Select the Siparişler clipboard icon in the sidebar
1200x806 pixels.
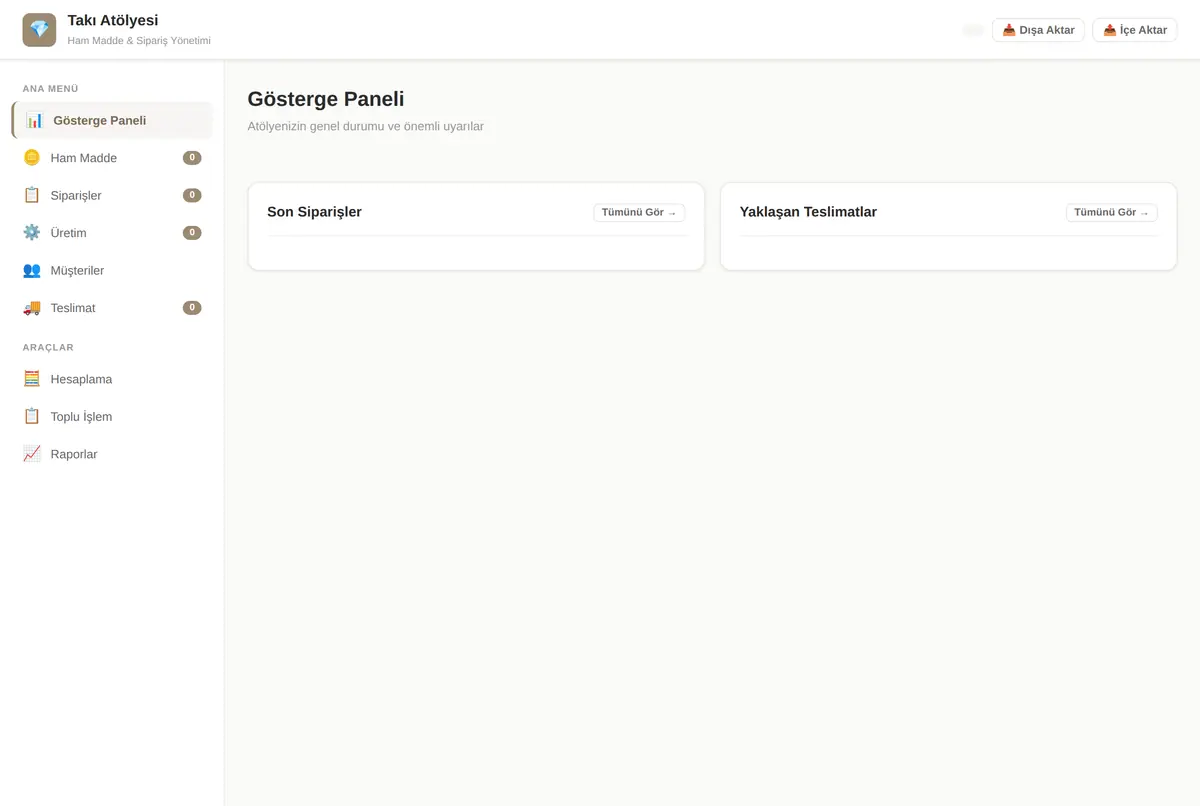(x=32, y=195)
